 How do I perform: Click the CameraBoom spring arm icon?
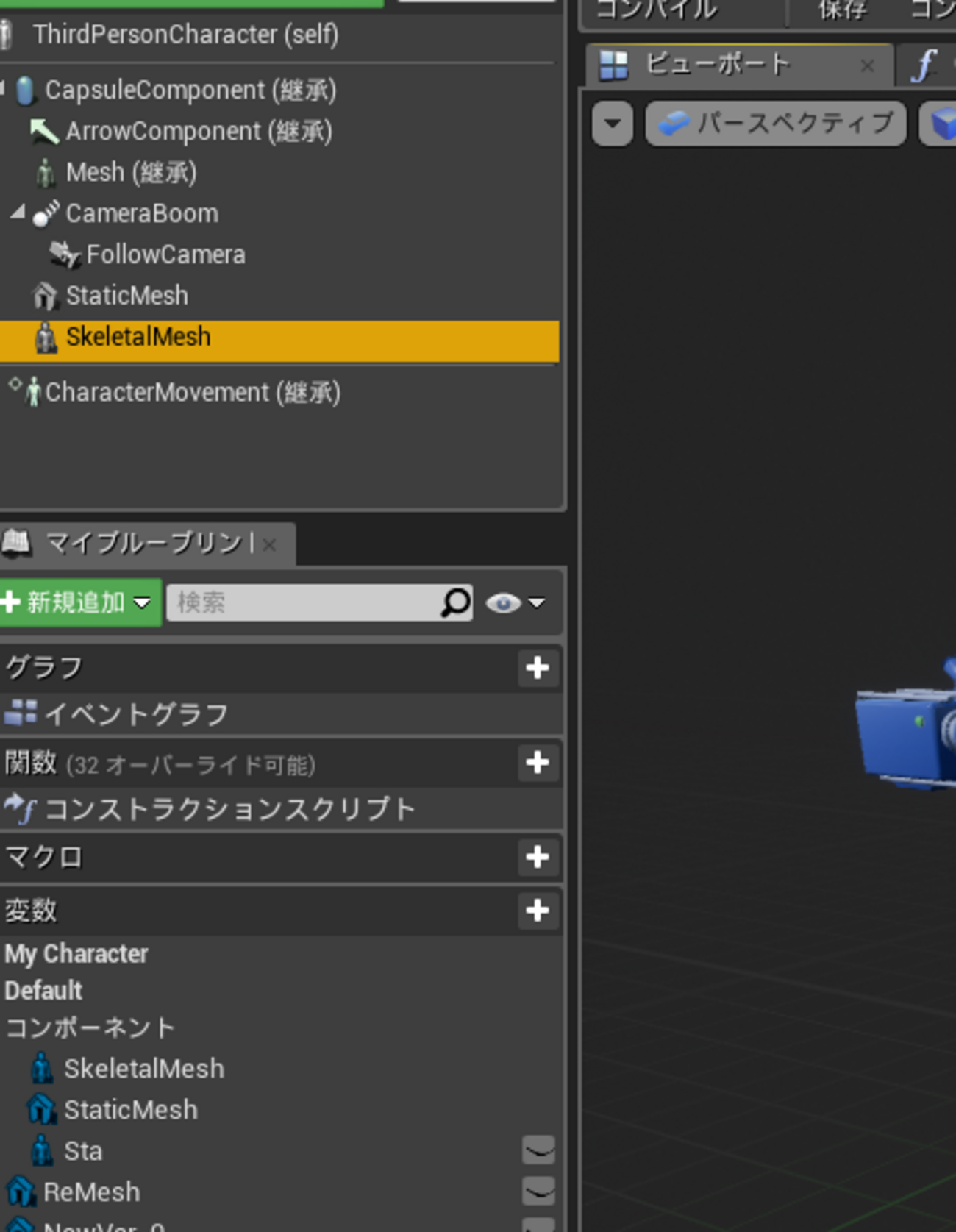pyautogui.click(x=46, y=214)
